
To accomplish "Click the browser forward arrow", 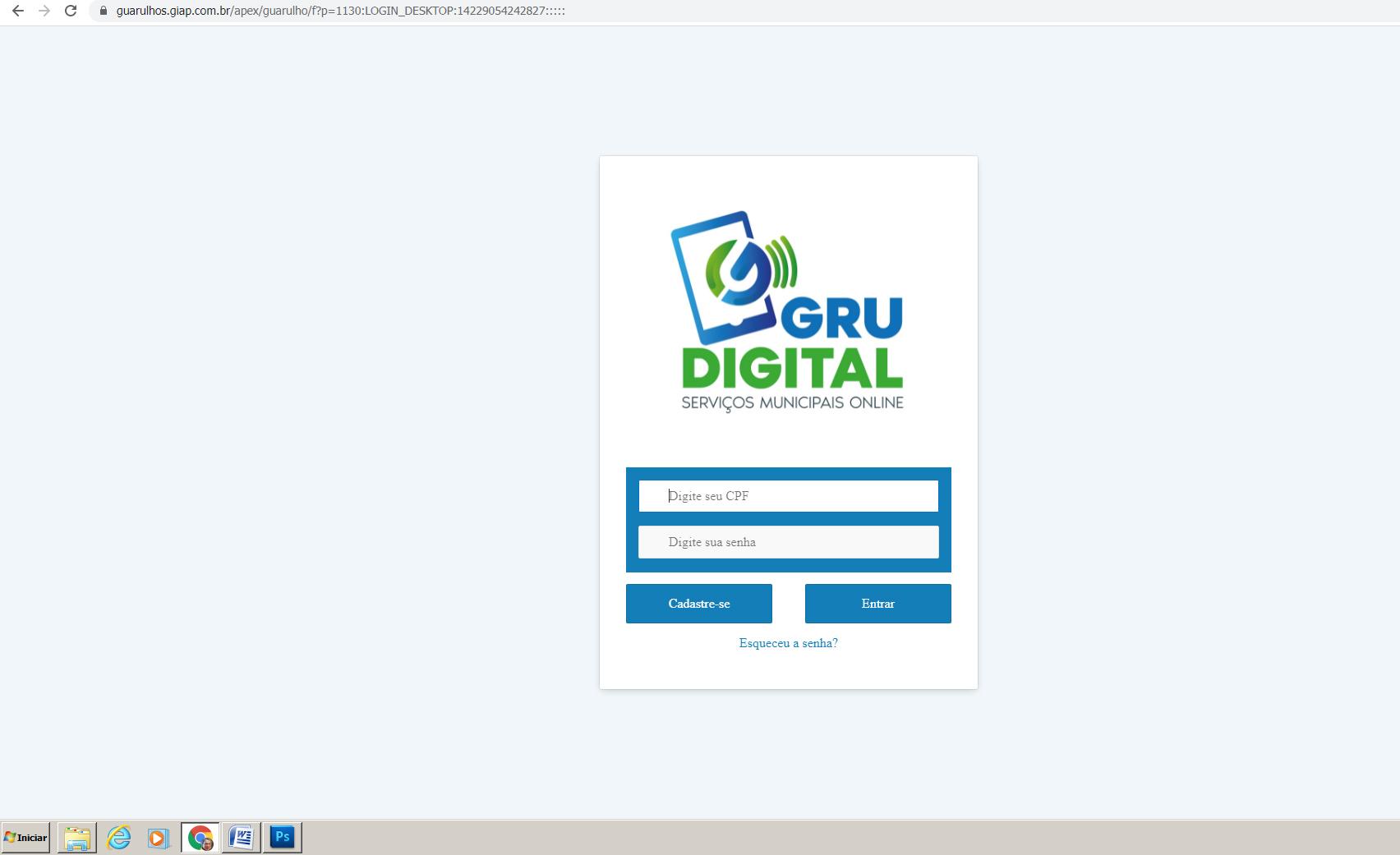I will pyautogui.click(x=44, y=11).
